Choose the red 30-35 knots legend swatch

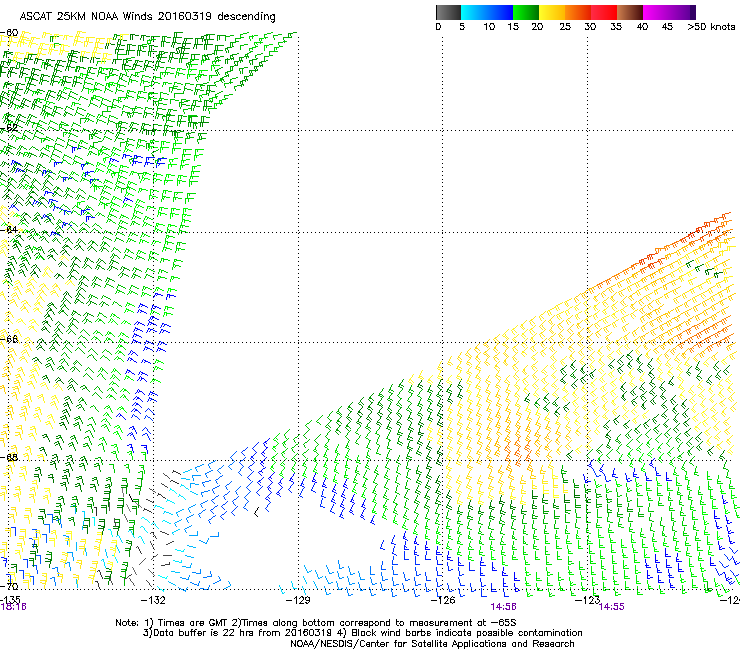pyautogui.click(x=604, y=12)
